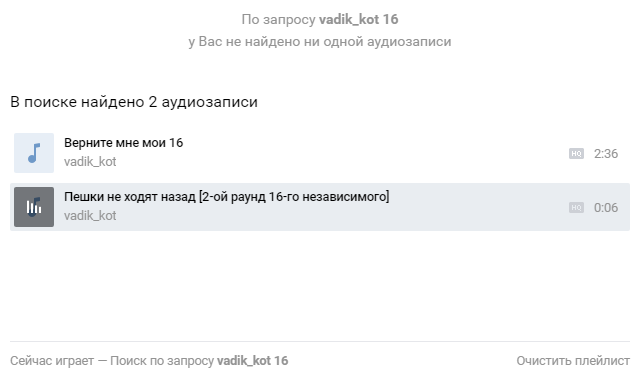Click "Поиск по запросу" text in footer
The height and width of the screenshot is (378, 641).
click(162, 361)
